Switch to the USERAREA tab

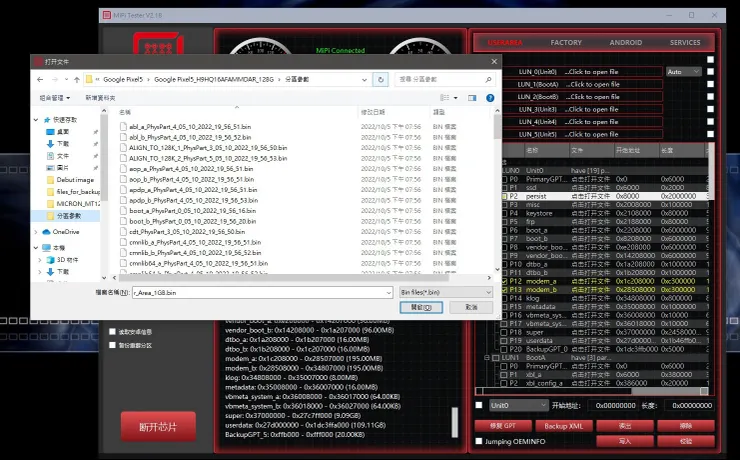pyautogui.click(x=505, y=42)
